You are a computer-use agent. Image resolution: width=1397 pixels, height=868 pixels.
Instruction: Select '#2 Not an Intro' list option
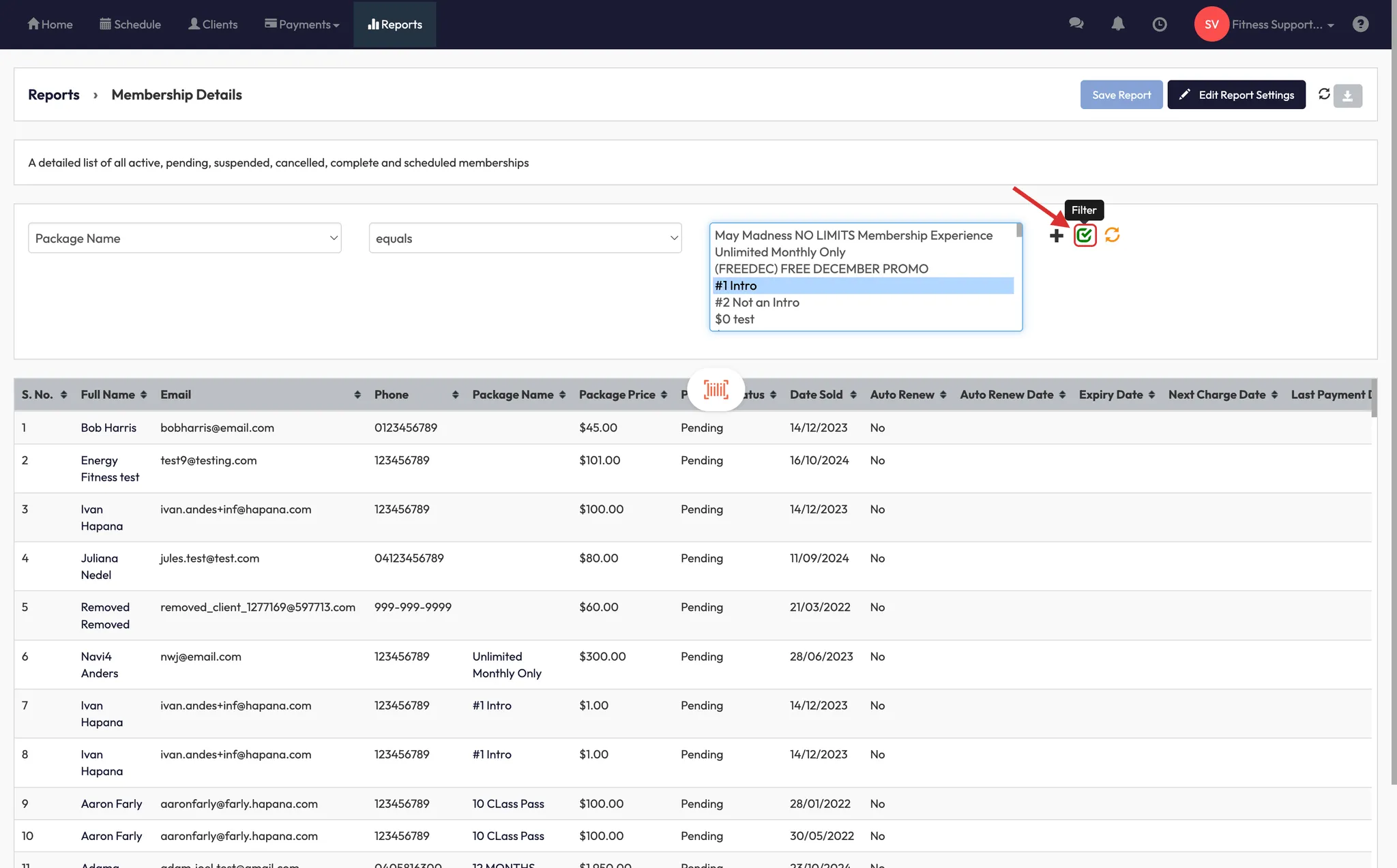756,302
